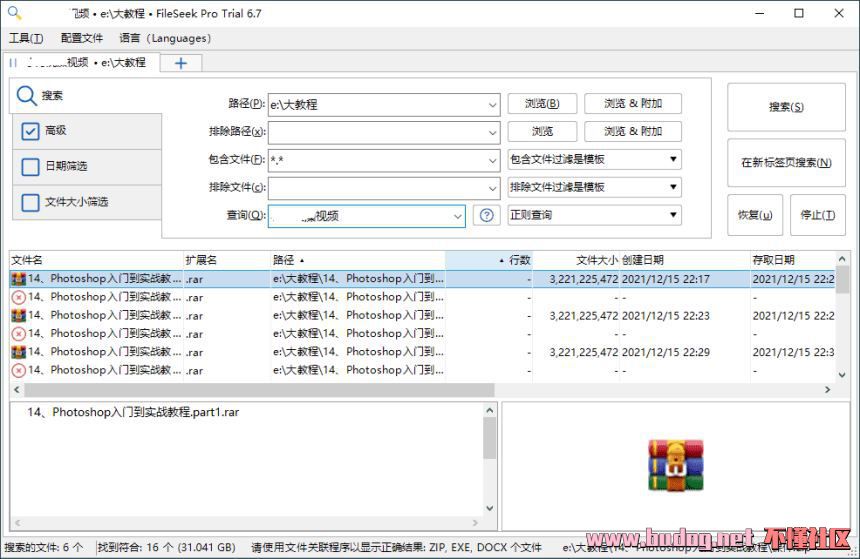Screen dimensions: 860x559
Task: Click the WinRAR icon of the fifth result row
Action: point(19,352)
